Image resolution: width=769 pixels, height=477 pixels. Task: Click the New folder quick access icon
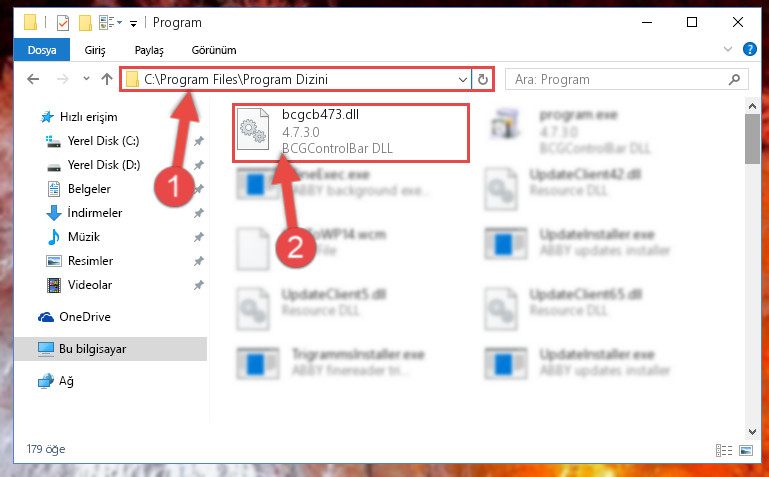point(85,23)
